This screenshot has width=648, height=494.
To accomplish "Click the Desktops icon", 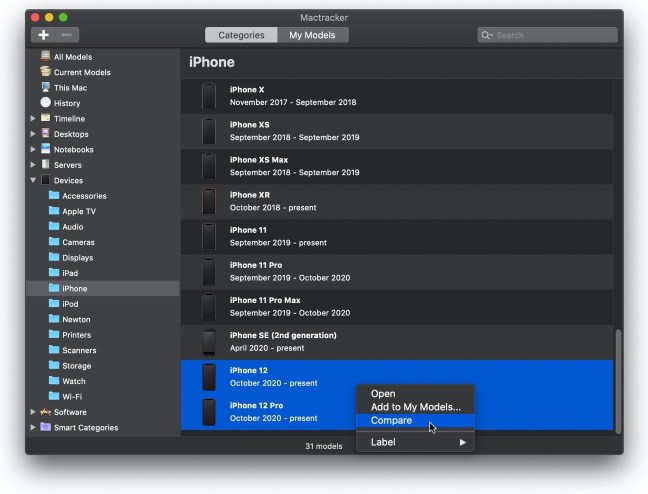I will (45, 133).
